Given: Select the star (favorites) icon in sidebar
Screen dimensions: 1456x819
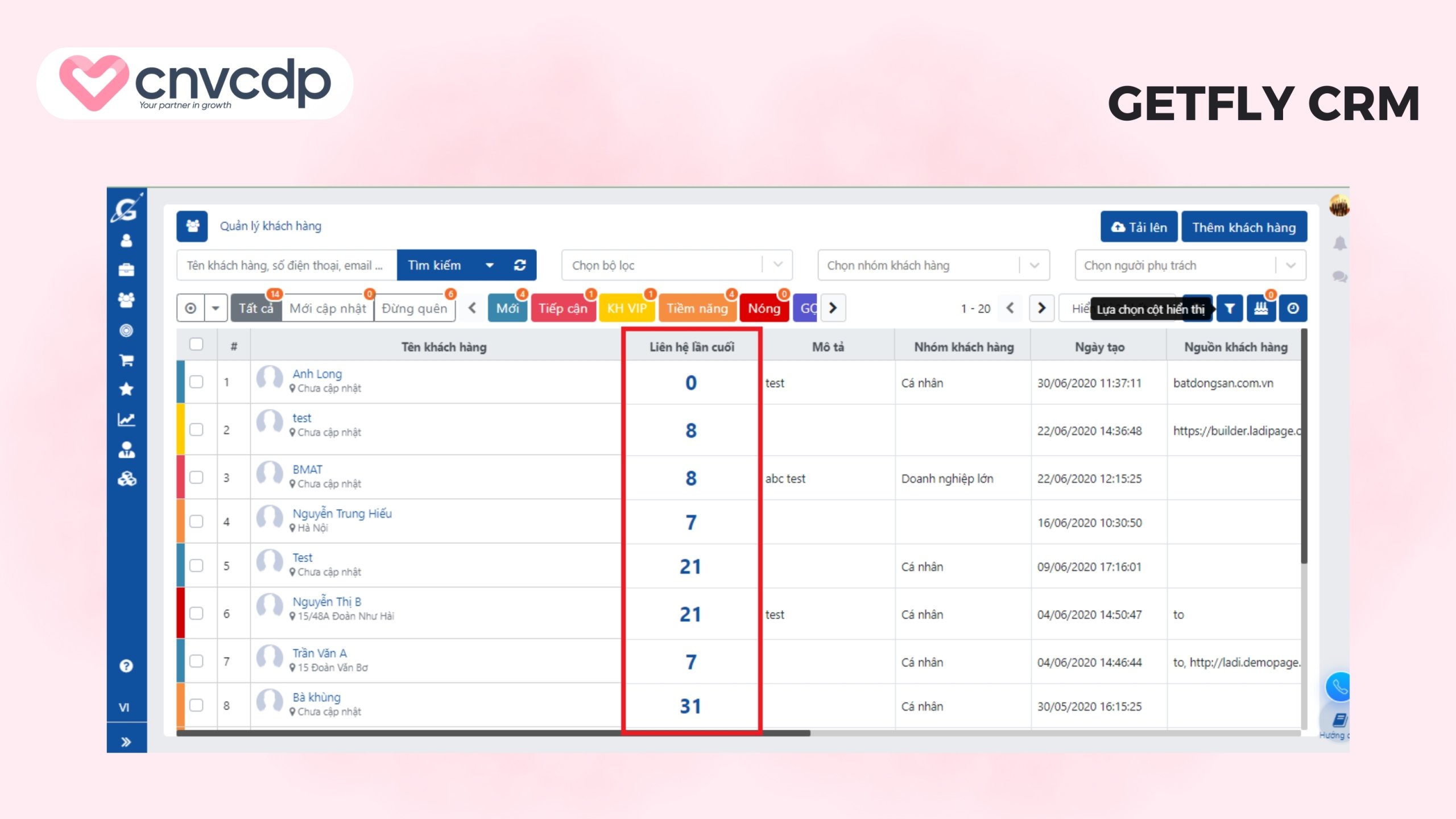Looking at the screenshot, I should [x=126, y=388].
